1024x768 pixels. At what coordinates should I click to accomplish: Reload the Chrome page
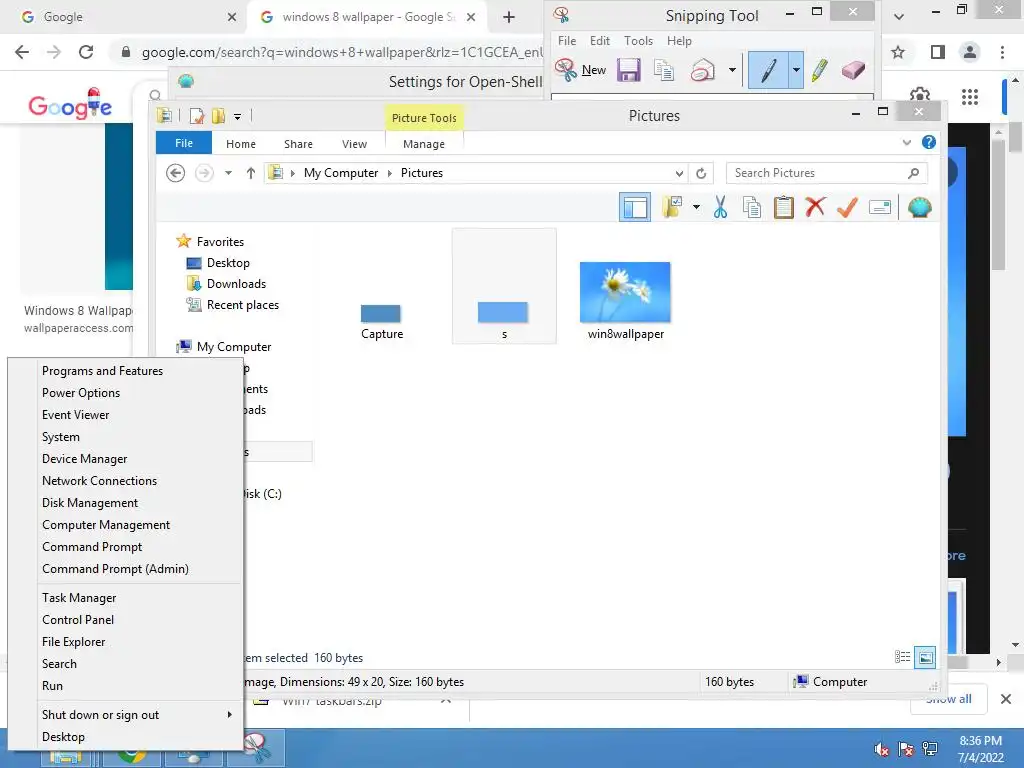pyautogui.click(x=86, y=52)
